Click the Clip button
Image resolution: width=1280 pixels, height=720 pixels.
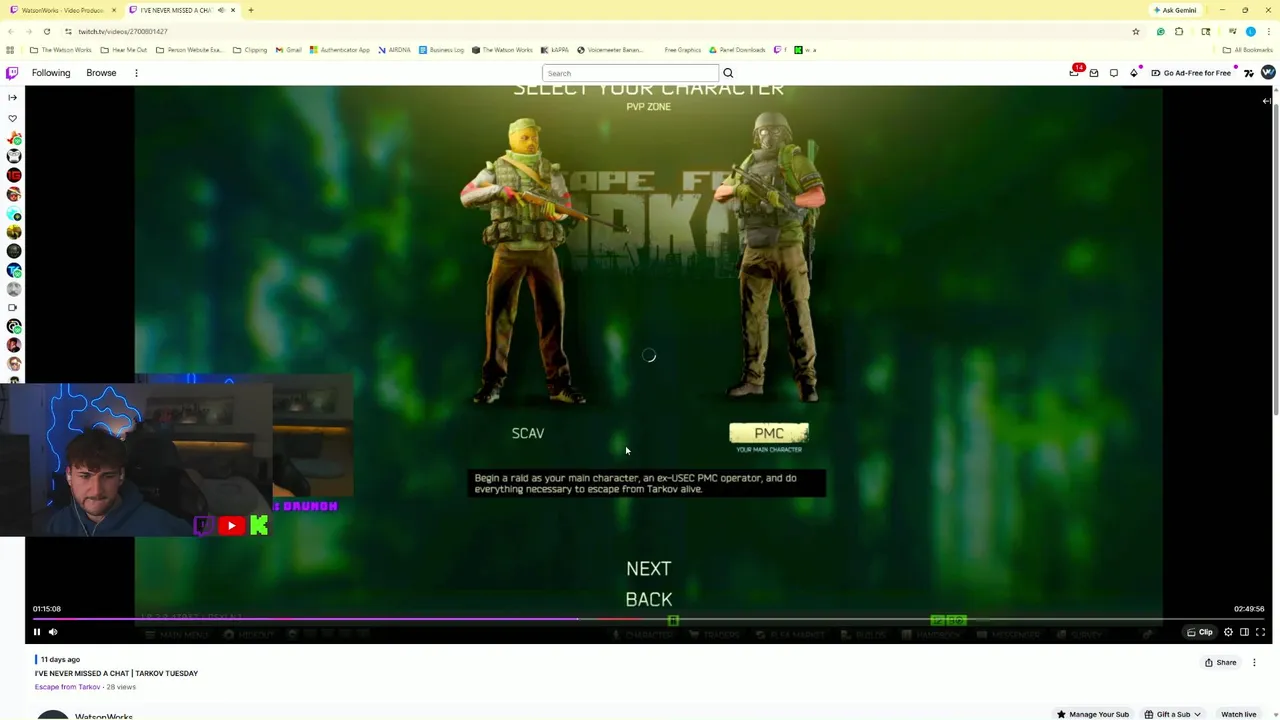pyautogui.click(x=1200, y=632)
